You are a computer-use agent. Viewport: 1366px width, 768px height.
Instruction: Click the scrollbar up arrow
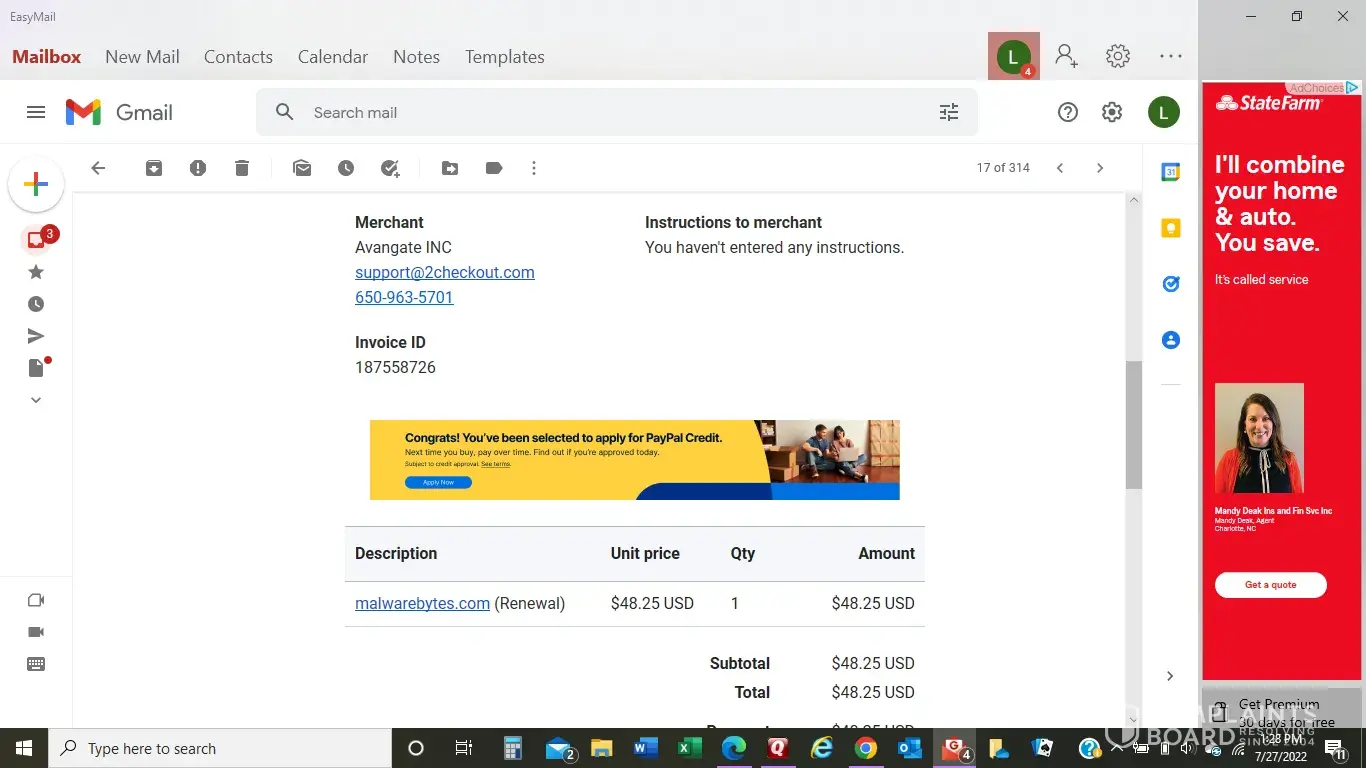click(1134, 200)
